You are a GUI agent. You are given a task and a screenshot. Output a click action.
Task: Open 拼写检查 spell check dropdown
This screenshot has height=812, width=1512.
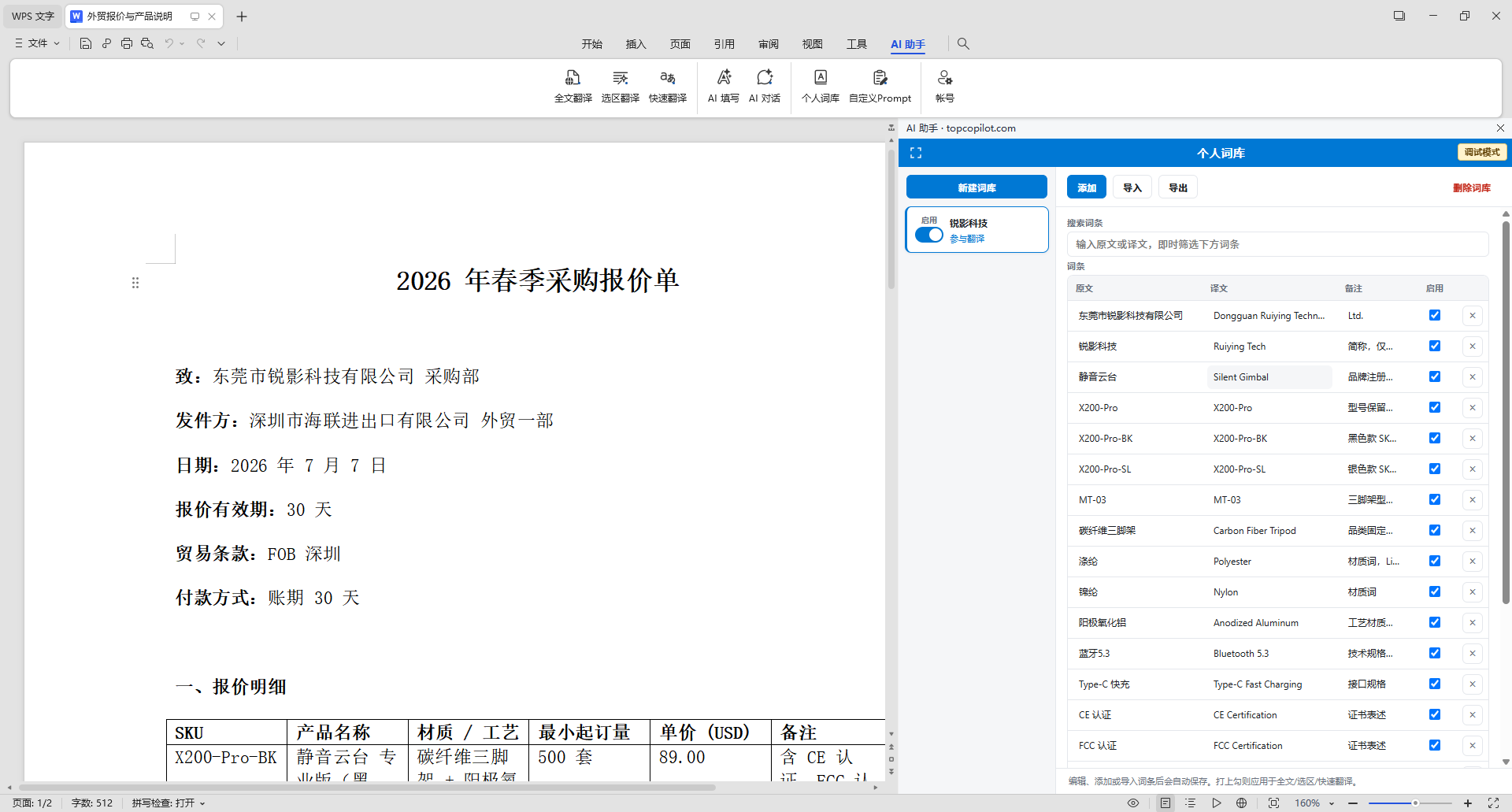(x=169, y=803)
